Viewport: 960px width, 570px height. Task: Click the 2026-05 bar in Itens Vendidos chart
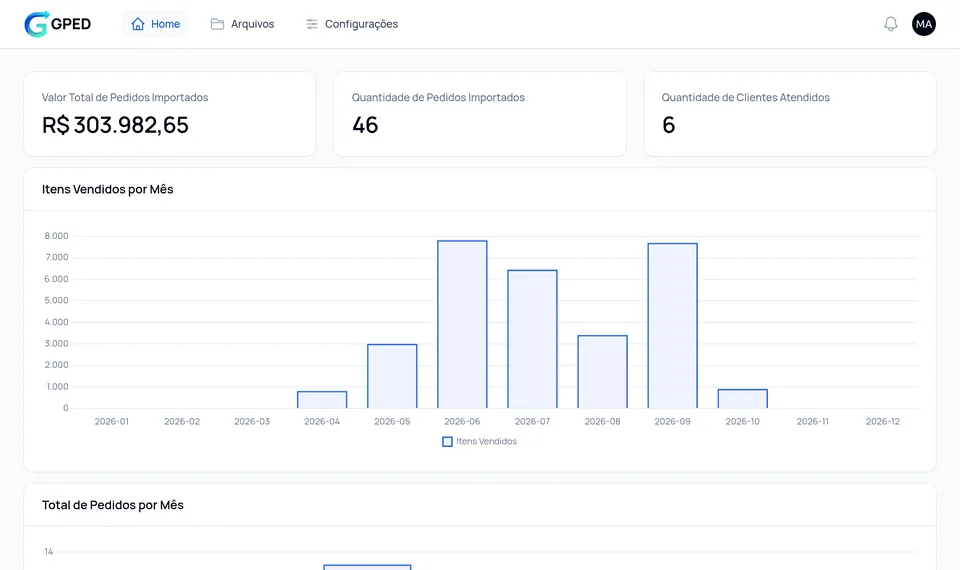coord(392,376)
